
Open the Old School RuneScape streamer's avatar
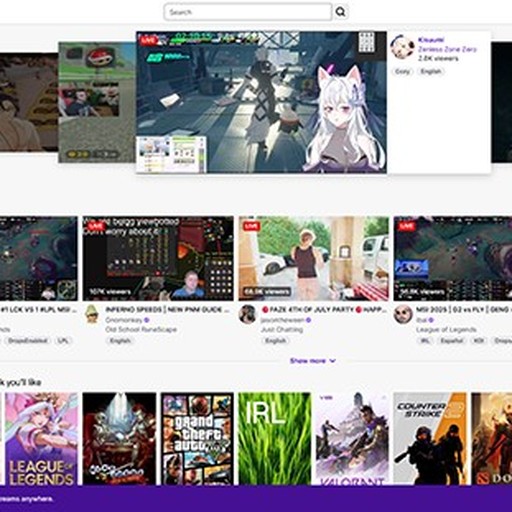[92, 314]
